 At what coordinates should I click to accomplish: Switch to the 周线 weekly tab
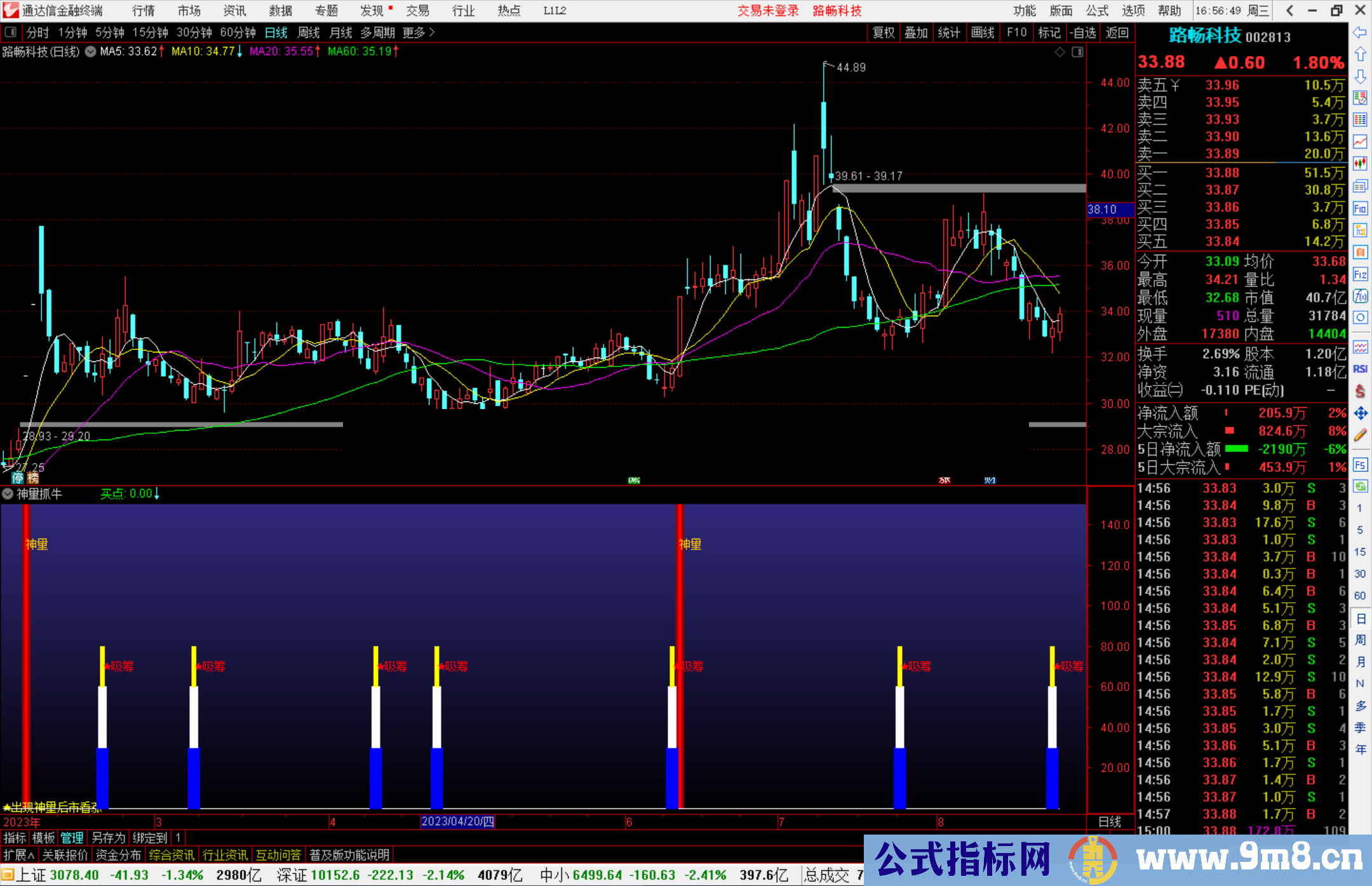(309, 32)
